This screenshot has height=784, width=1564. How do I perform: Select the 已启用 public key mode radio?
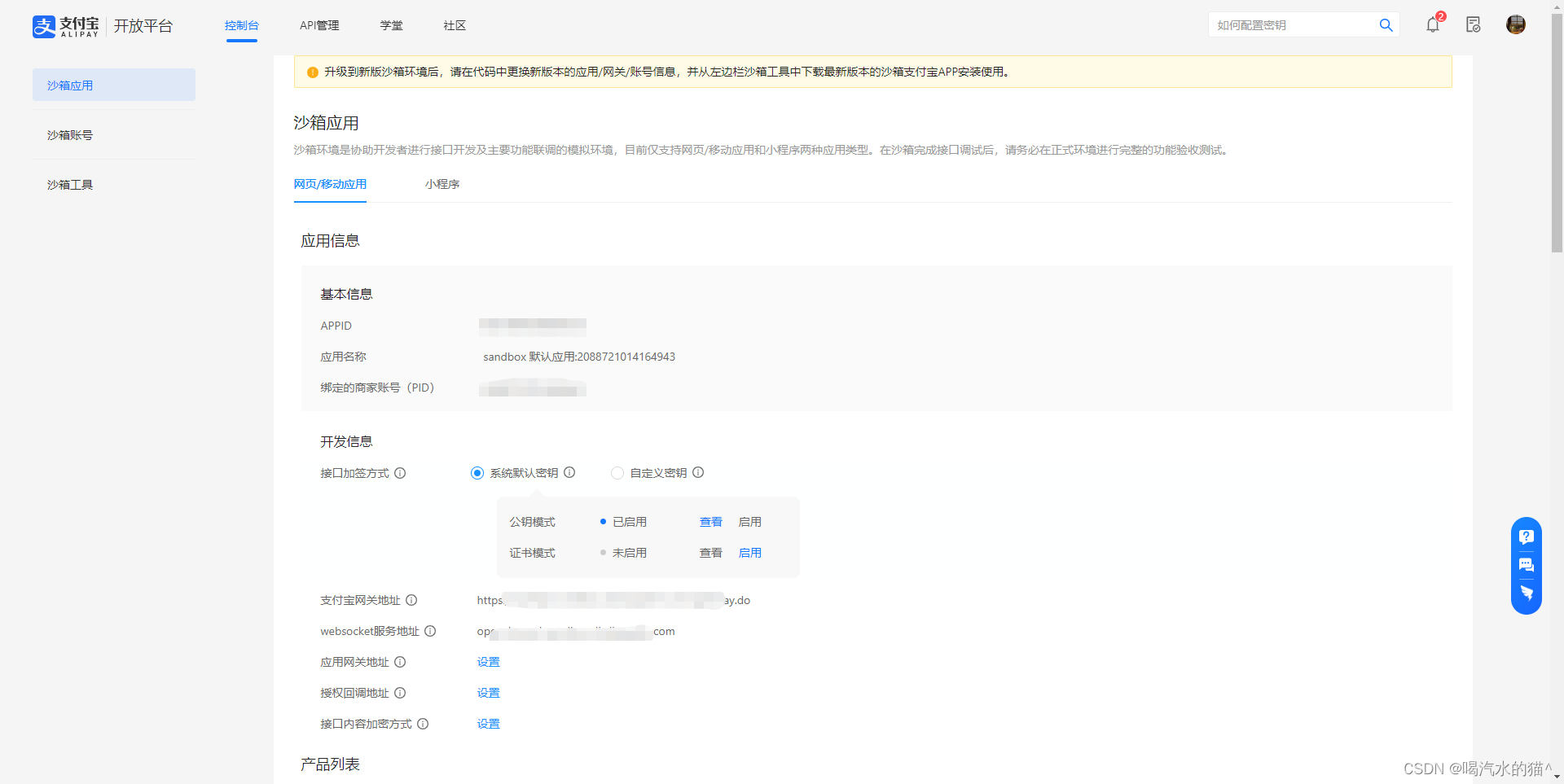[x=603, y=522]
